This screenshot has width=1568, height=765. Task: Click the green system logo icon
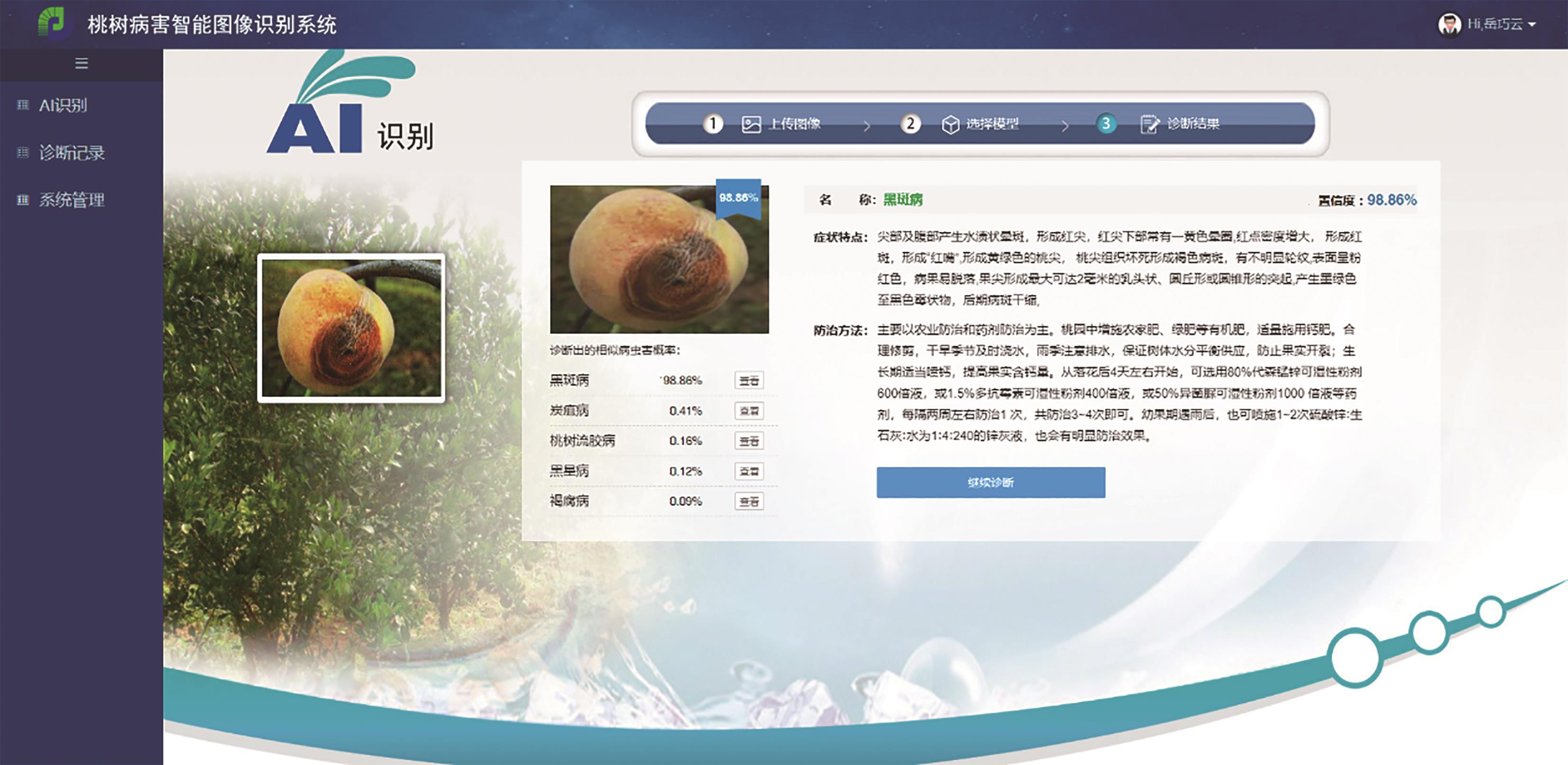pyautogui.click(x=52, y=22)
